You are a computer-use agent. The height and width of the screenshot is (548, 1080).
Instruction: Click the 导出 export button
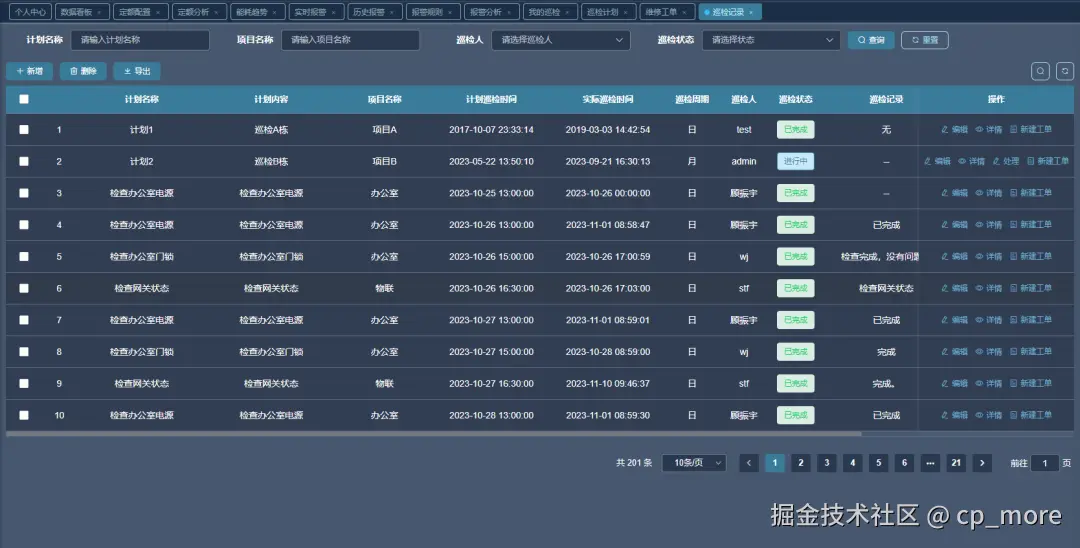point(137,71)
